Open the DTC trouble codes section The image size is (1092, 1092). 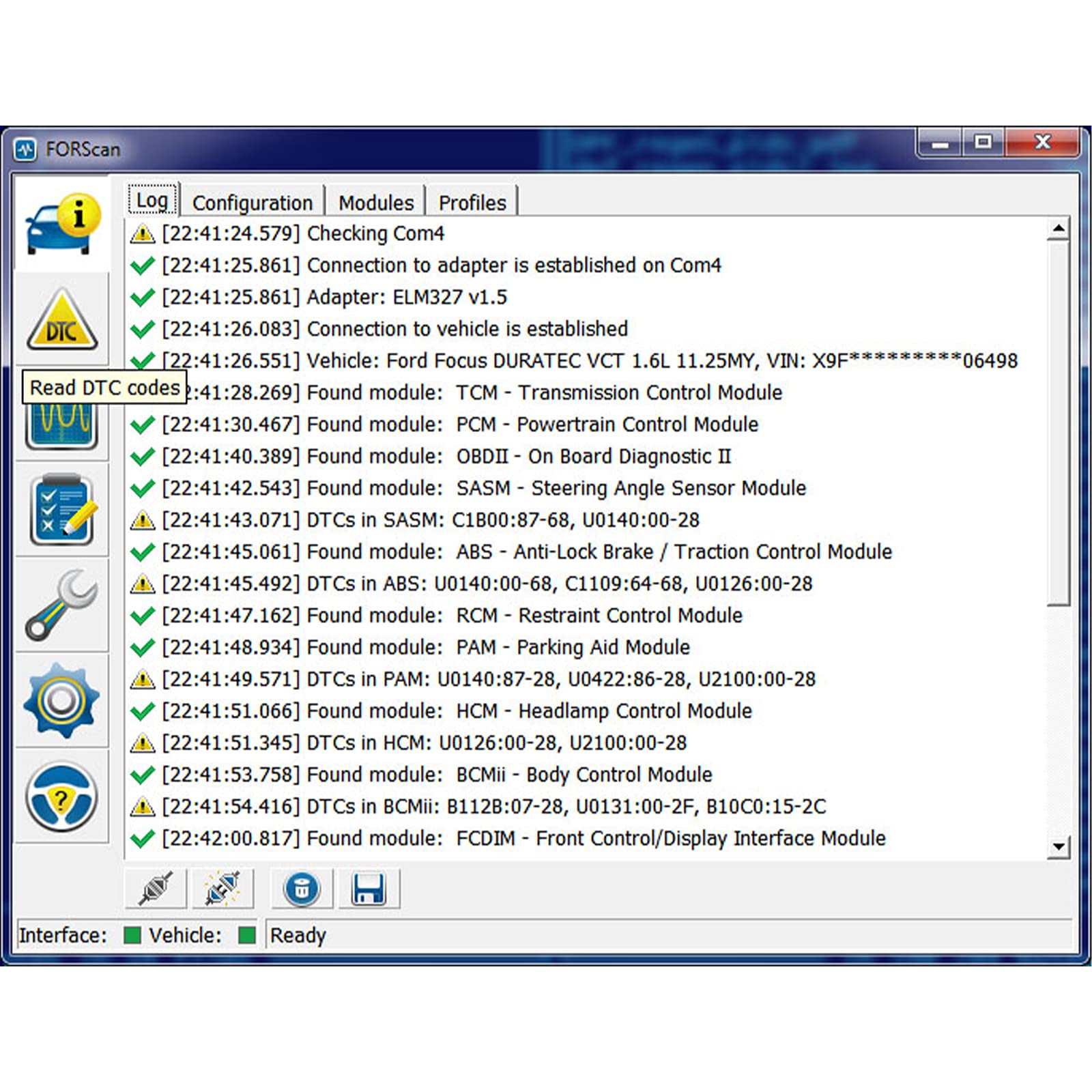[x=62, y=320]
